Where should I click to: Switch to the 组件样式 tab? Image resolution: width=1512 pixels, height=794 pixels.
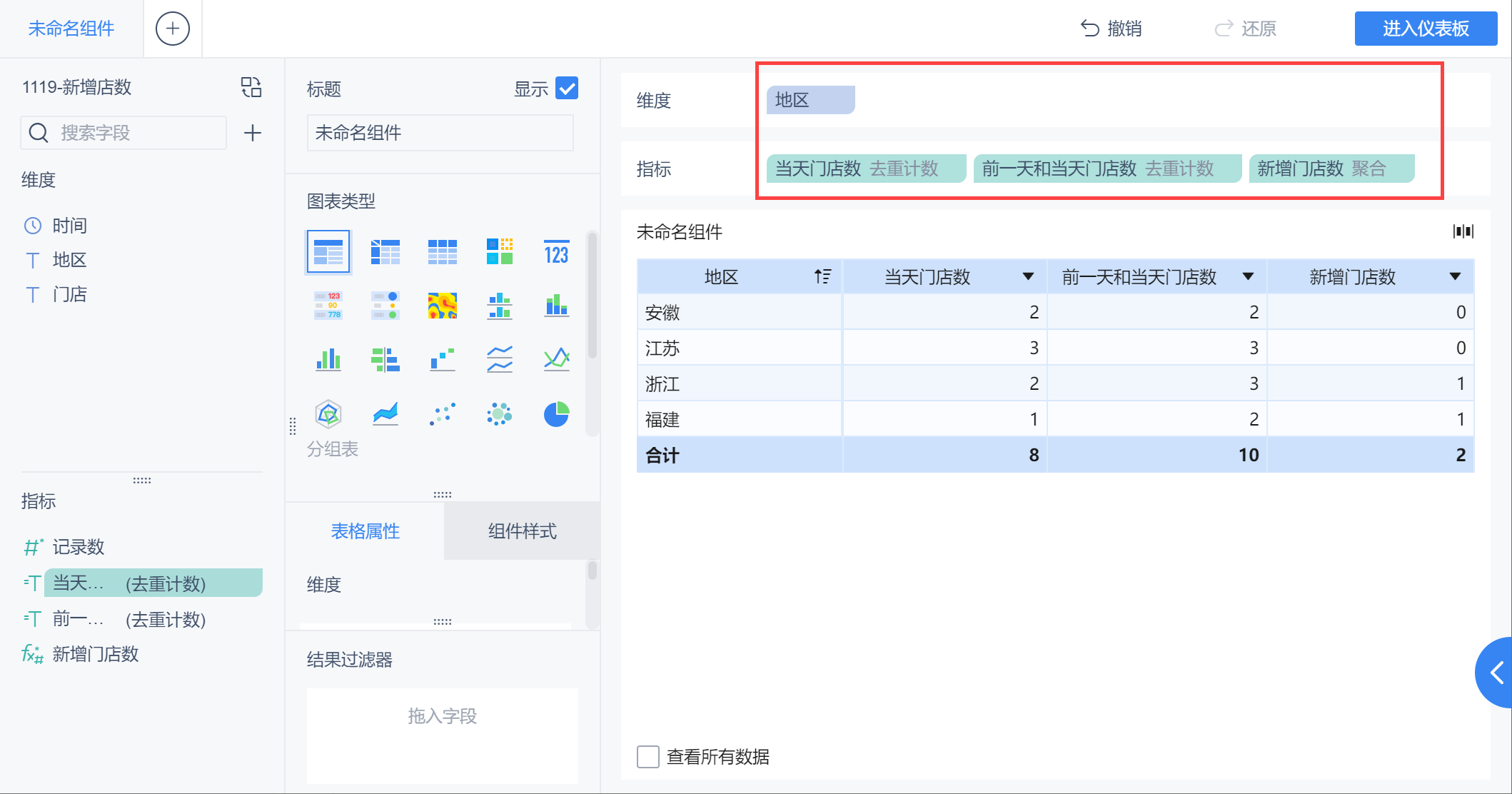[522, 531]
